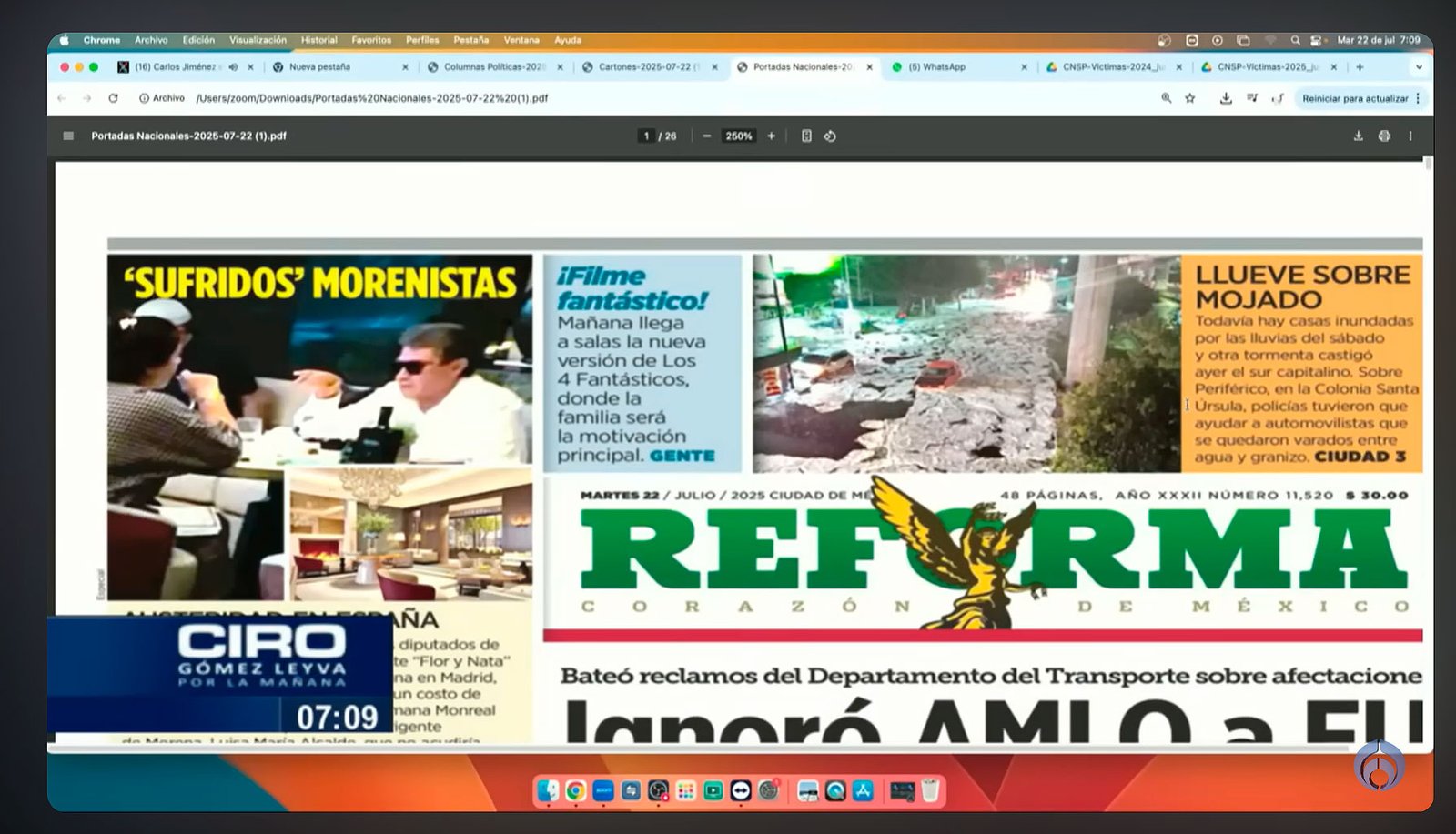The image size is (1456, 834).
Task: Click Reiniciar para actualizar button
Action: (x=1355, y=98)
